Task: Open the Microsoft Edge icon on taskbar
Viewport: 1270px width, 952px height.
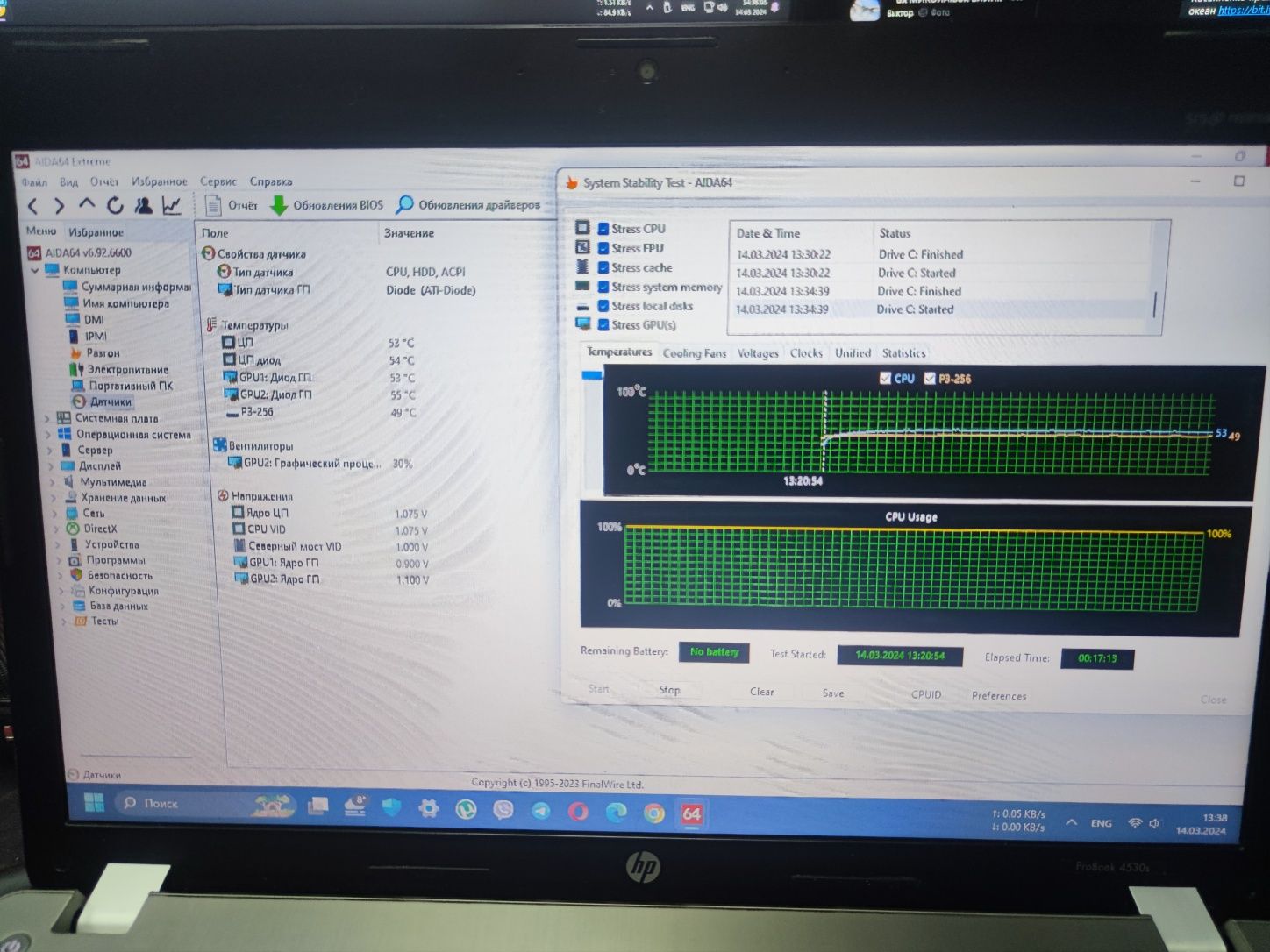Action: 616,813
